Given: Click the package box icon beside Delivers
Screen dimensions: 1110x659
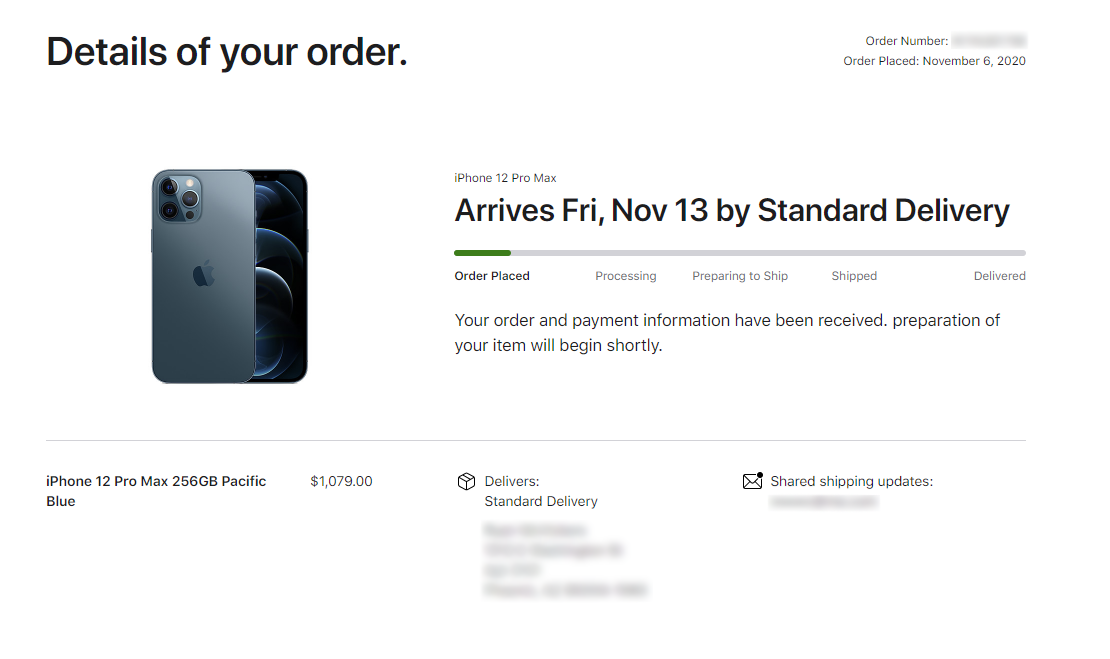Looking at the screenshot, I should coord(465,482).
